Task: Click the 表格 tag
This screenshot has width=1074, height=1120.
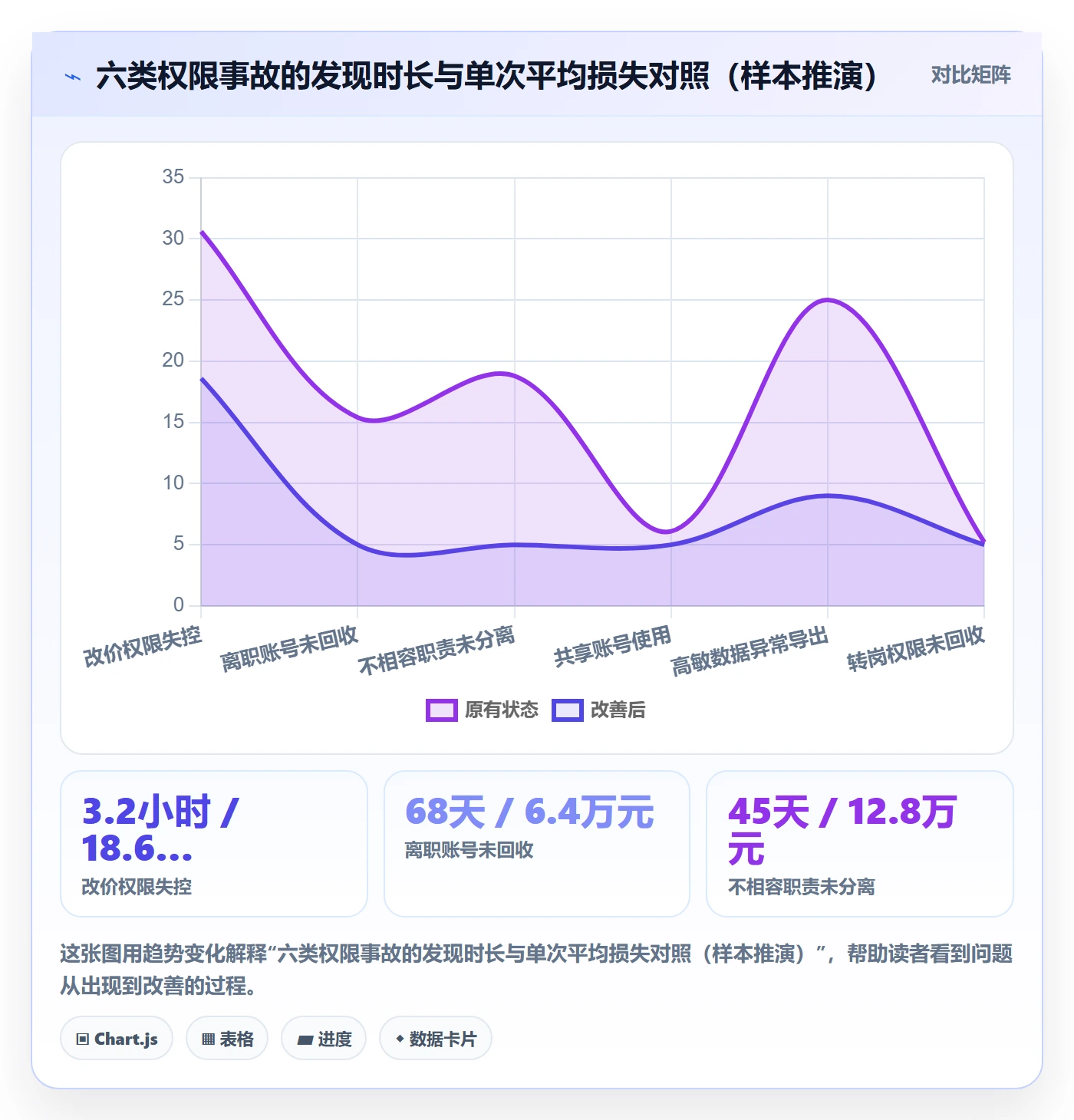Action: point(227,1039)
